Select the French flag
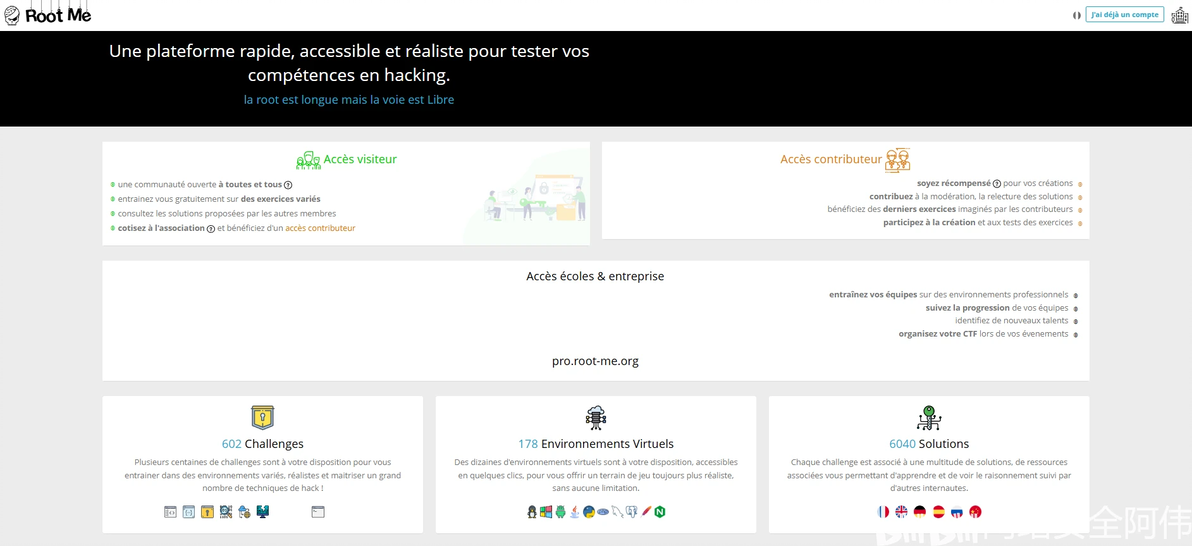1192x546 pixels. coord(883,512)
